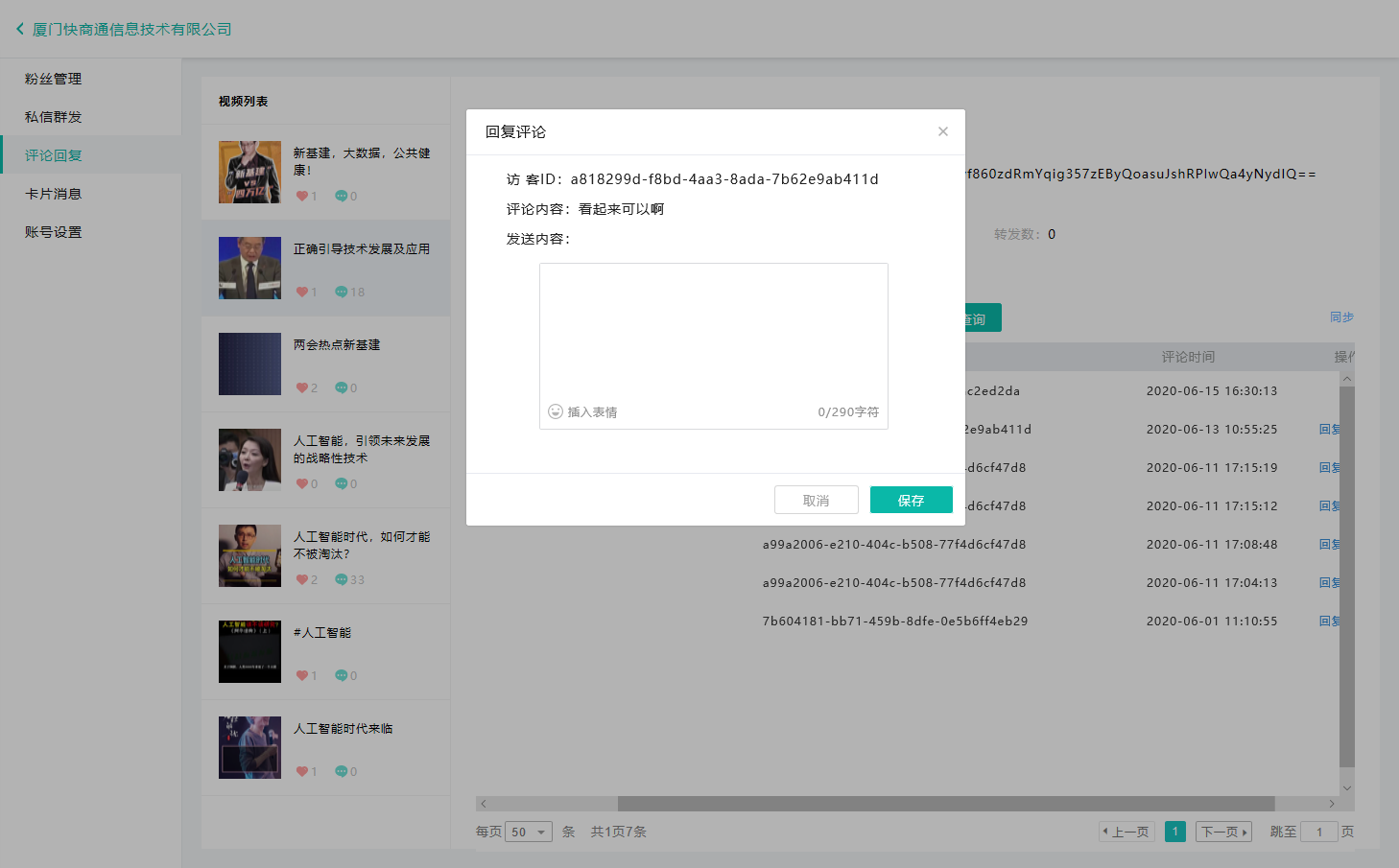Click the 同步 sync link
The width and height of the screenshot is (1399, 868).
[1341, 317]
